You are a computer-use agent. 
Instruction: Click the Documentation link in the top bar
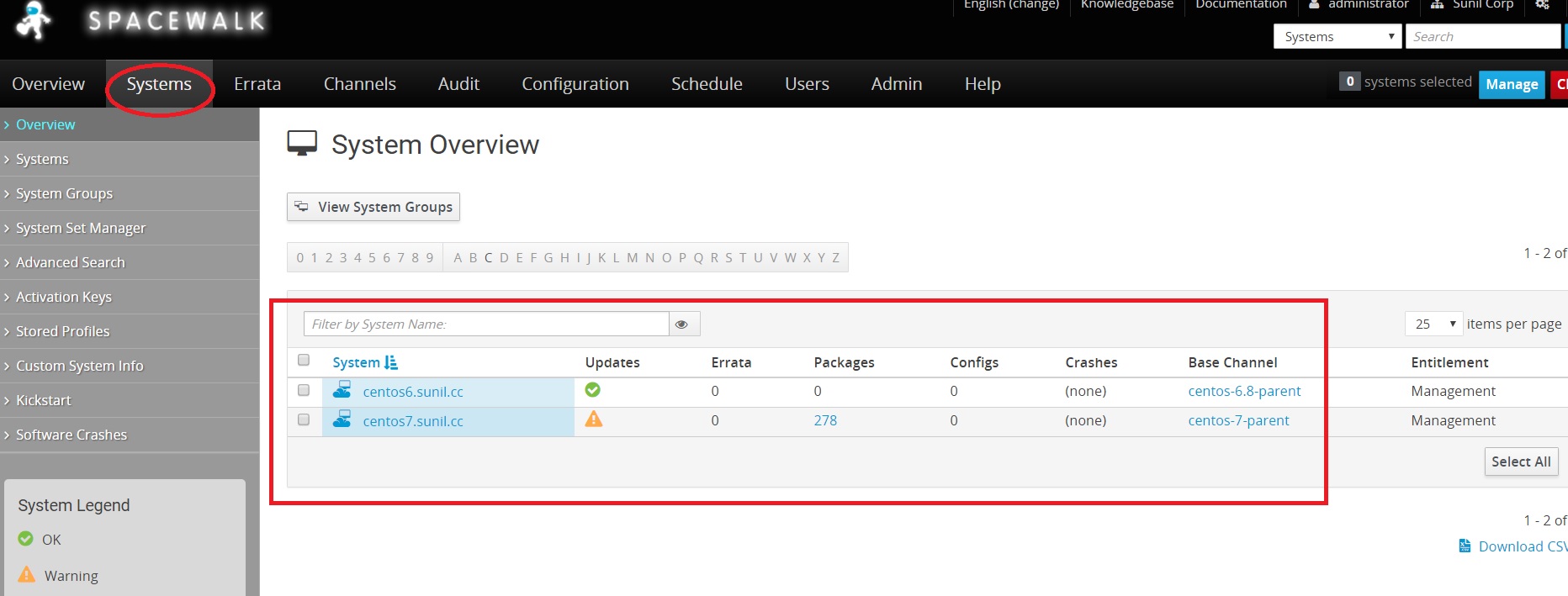[x=1241, y=5]
